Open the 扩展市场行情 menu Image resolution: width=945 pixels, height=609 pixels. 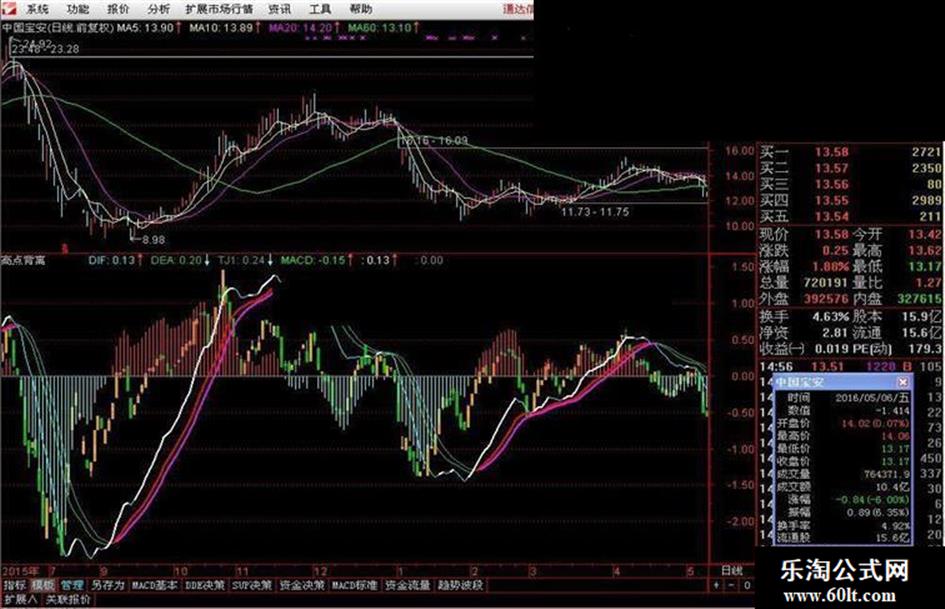point(219,9)
